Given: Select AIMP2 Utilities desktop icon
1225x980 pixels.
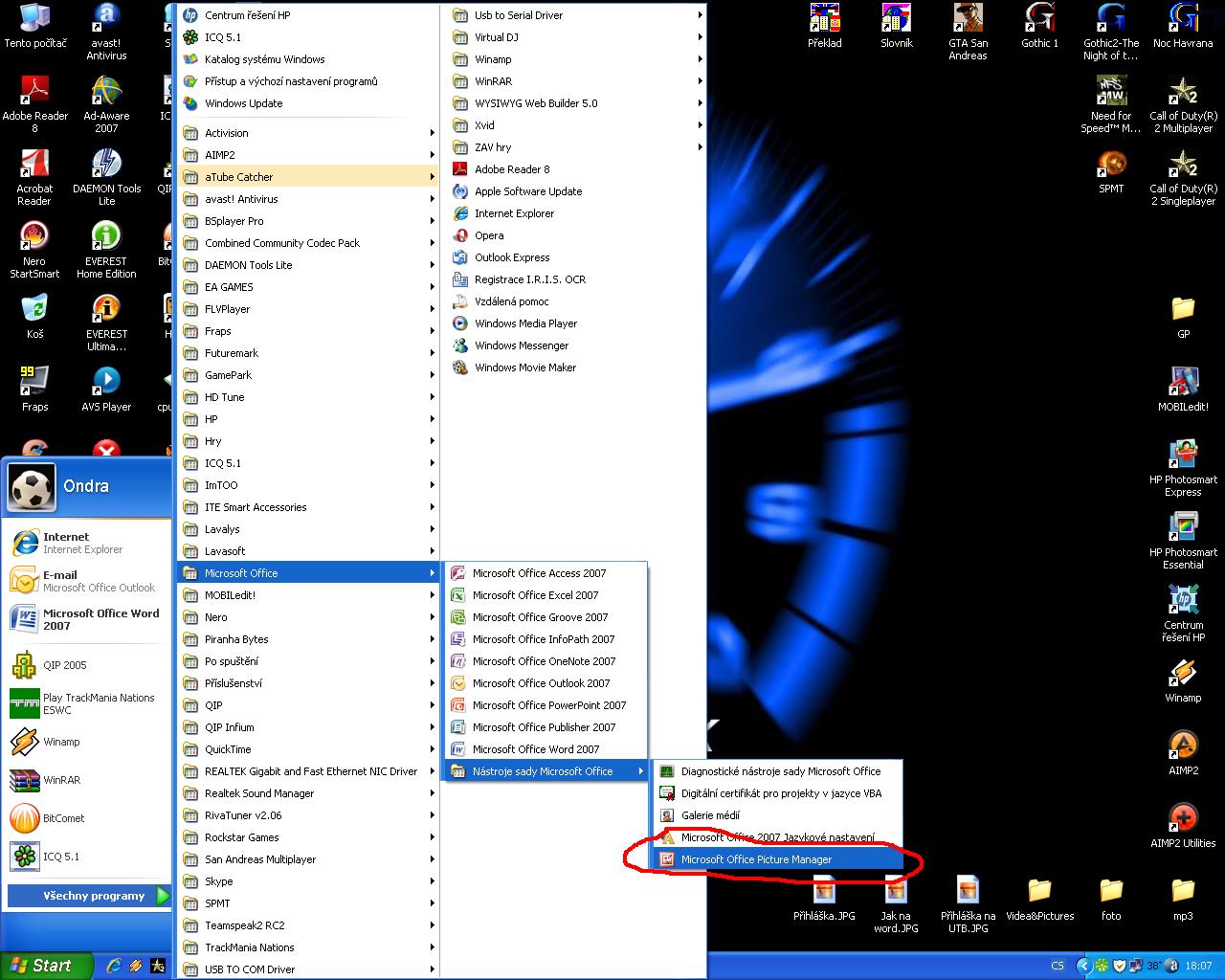Looking at the screenshot, I should [x=1183, y=826].
